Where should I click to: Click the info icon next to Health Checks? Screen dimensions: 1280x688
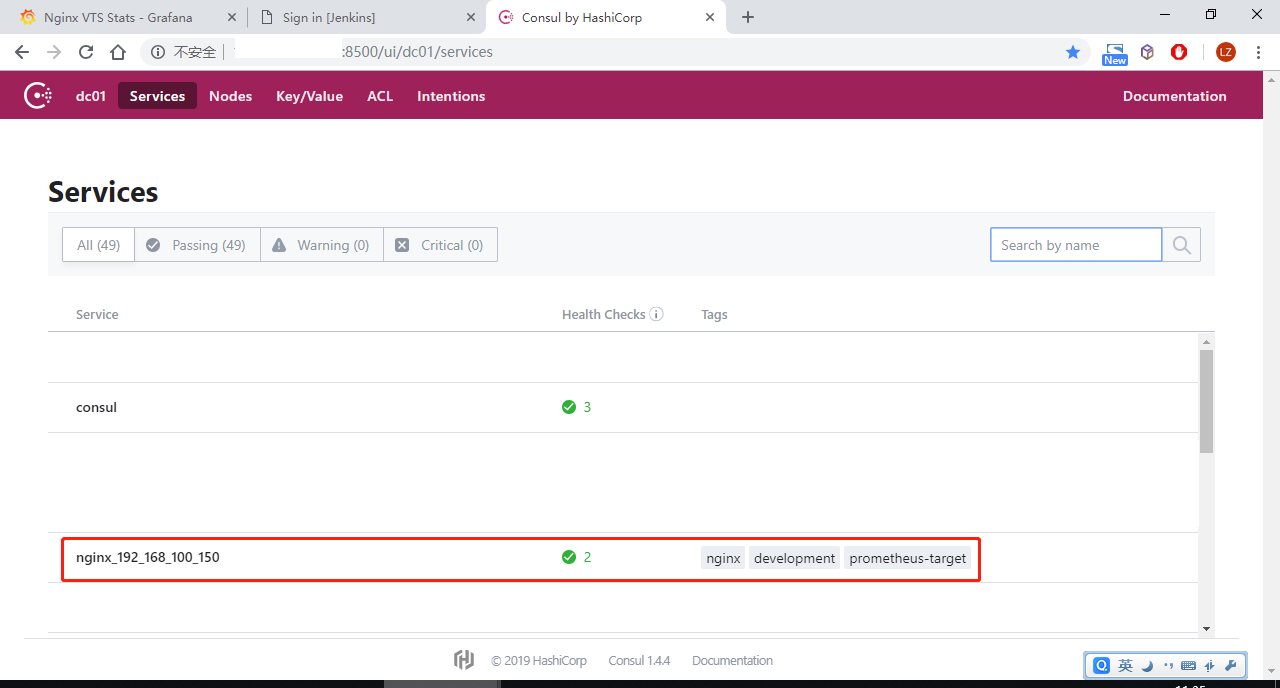[656, 314]
